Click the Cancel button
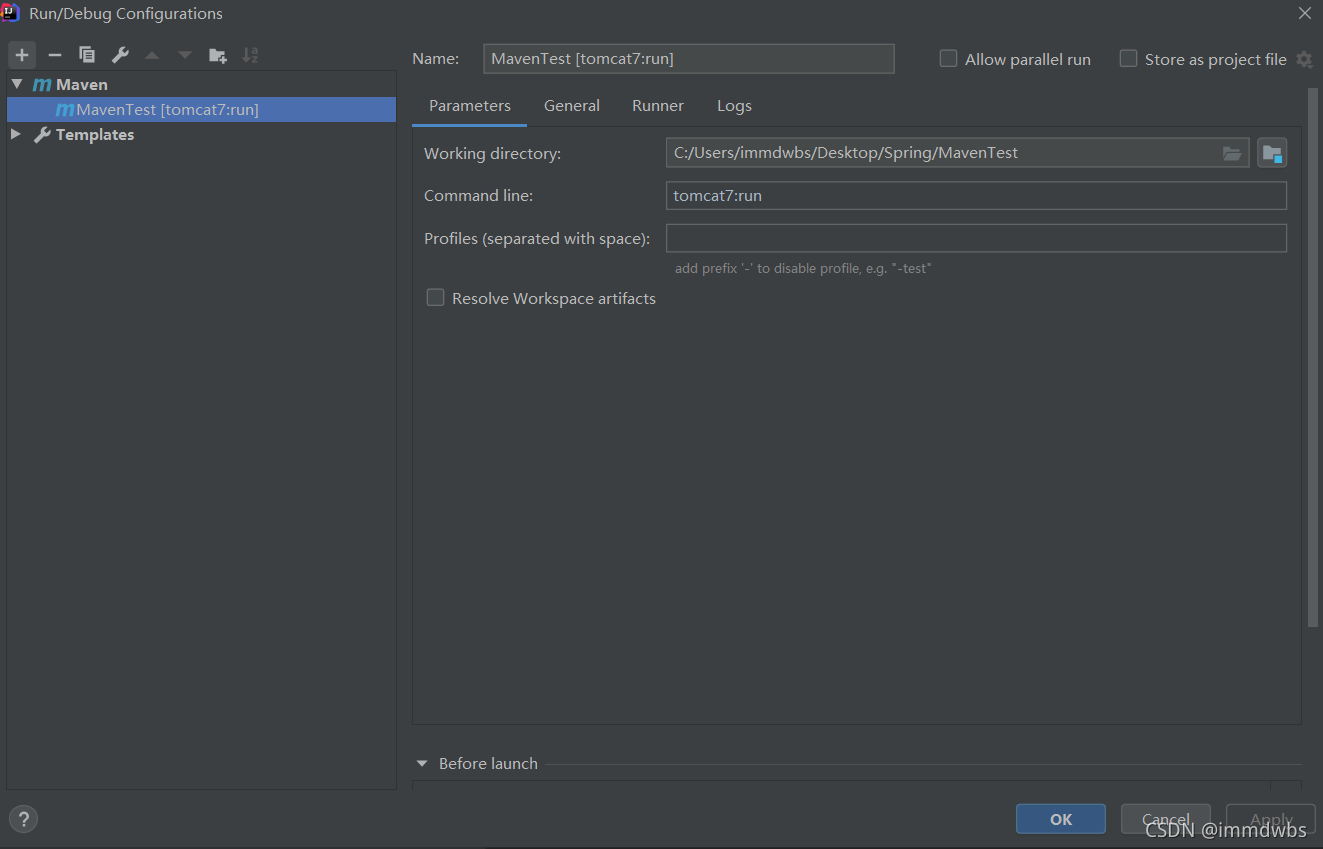The image size is (1323, 849). click(x=1166, y=819)
